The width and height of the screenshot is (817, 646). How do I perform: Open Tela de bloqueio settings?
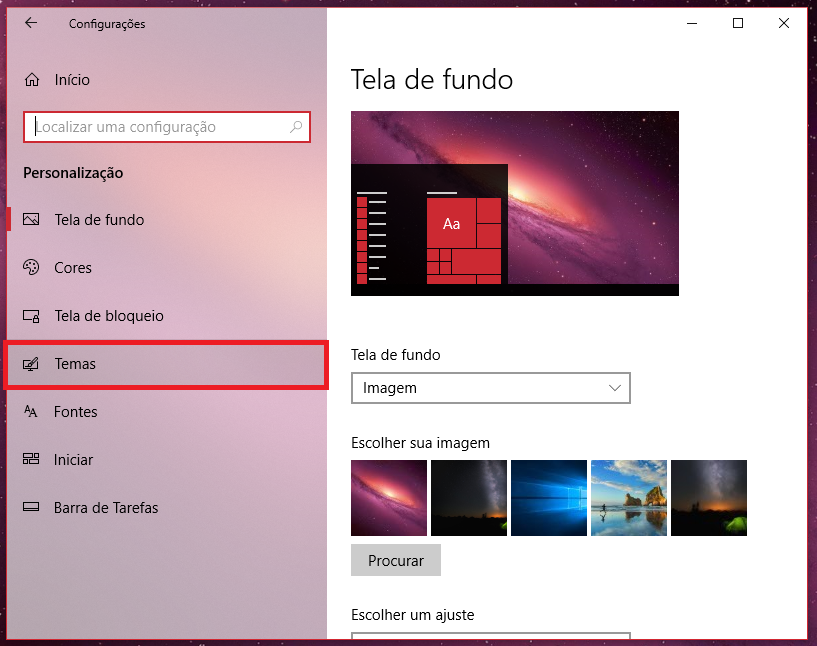(x=167, y=316)
